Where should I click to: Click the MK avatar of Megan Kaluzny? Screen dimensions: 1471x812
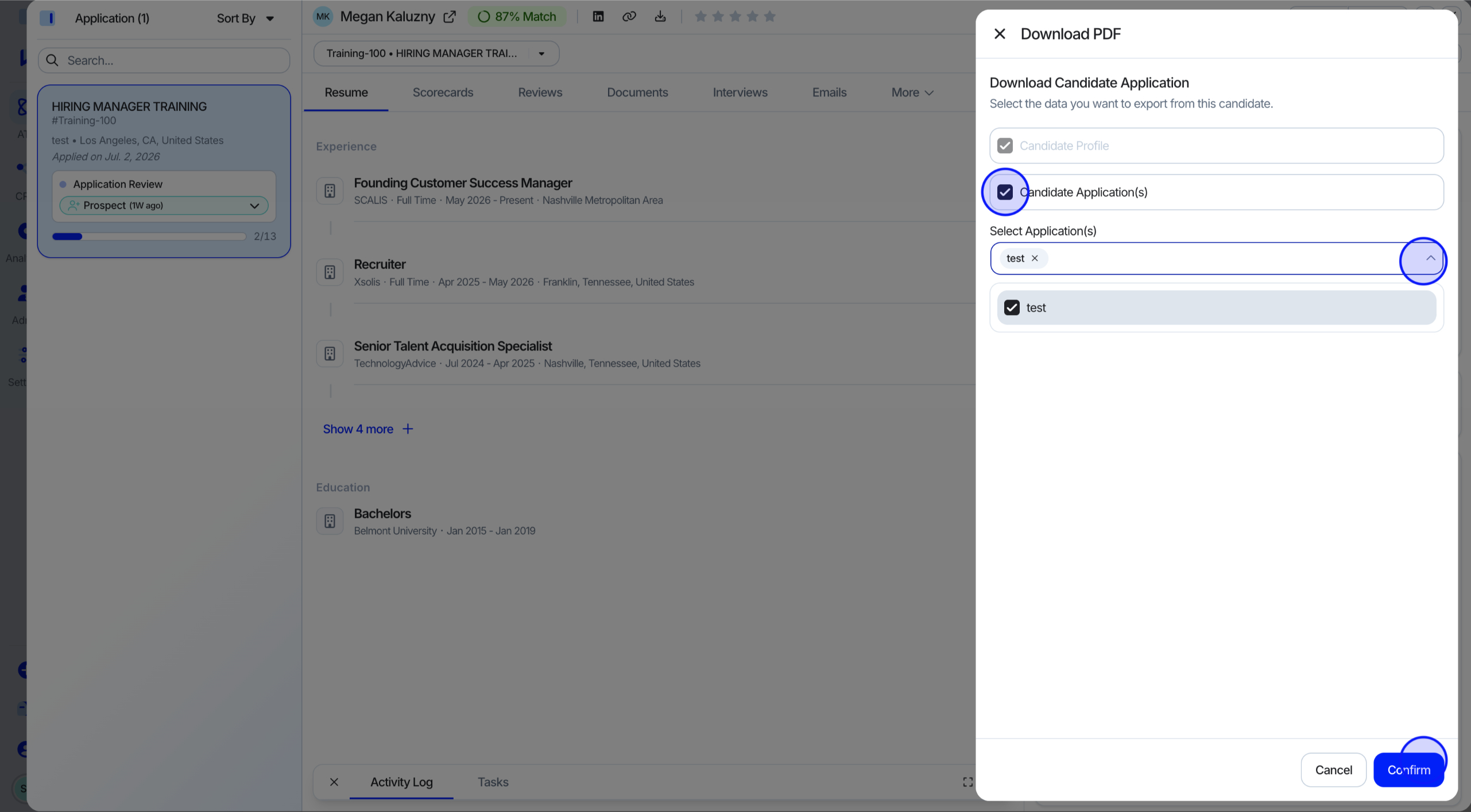(323, 17)
